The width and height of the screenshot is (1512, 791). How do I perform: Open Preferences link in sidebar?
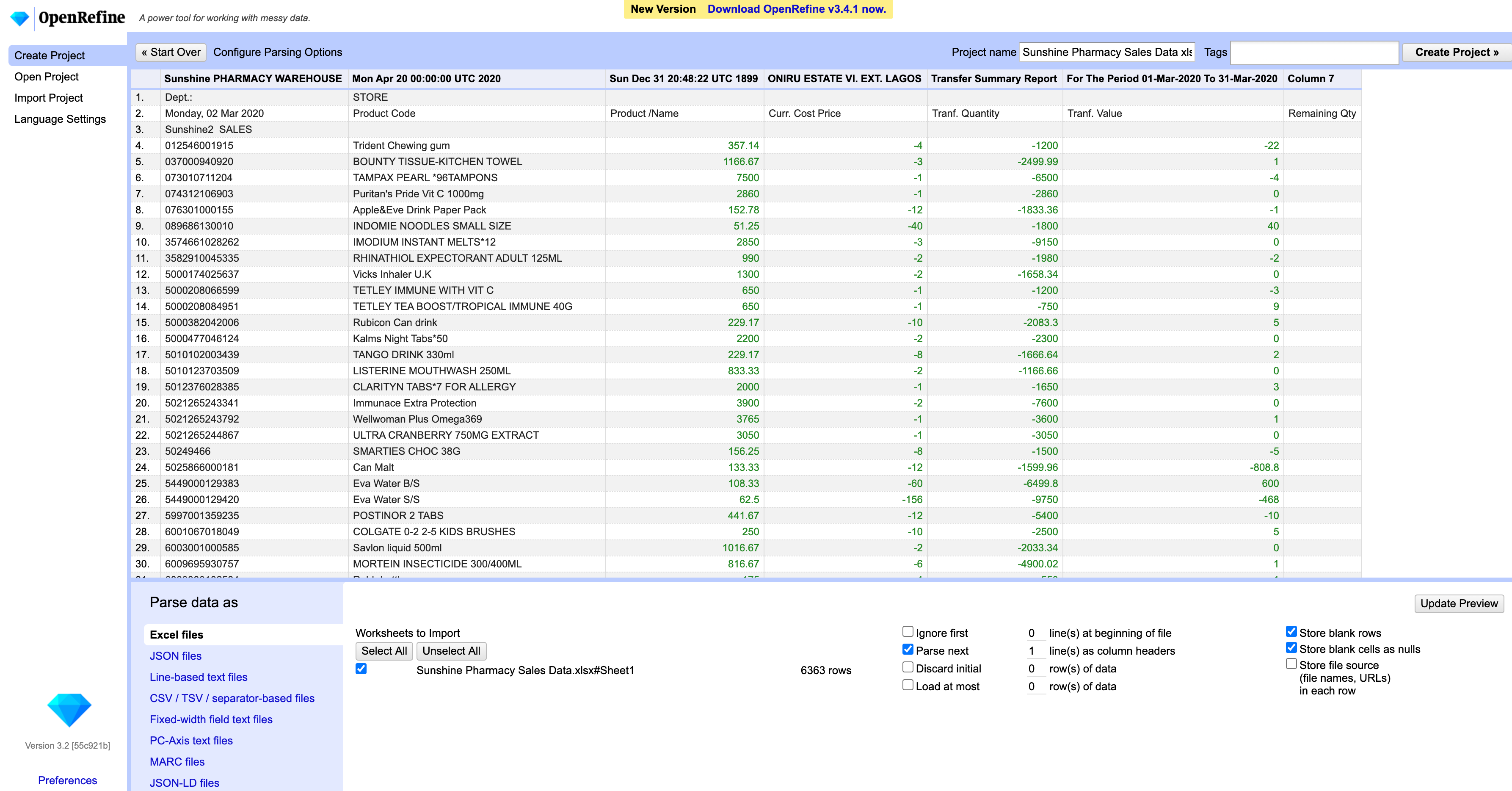click(x=67, y=780)
